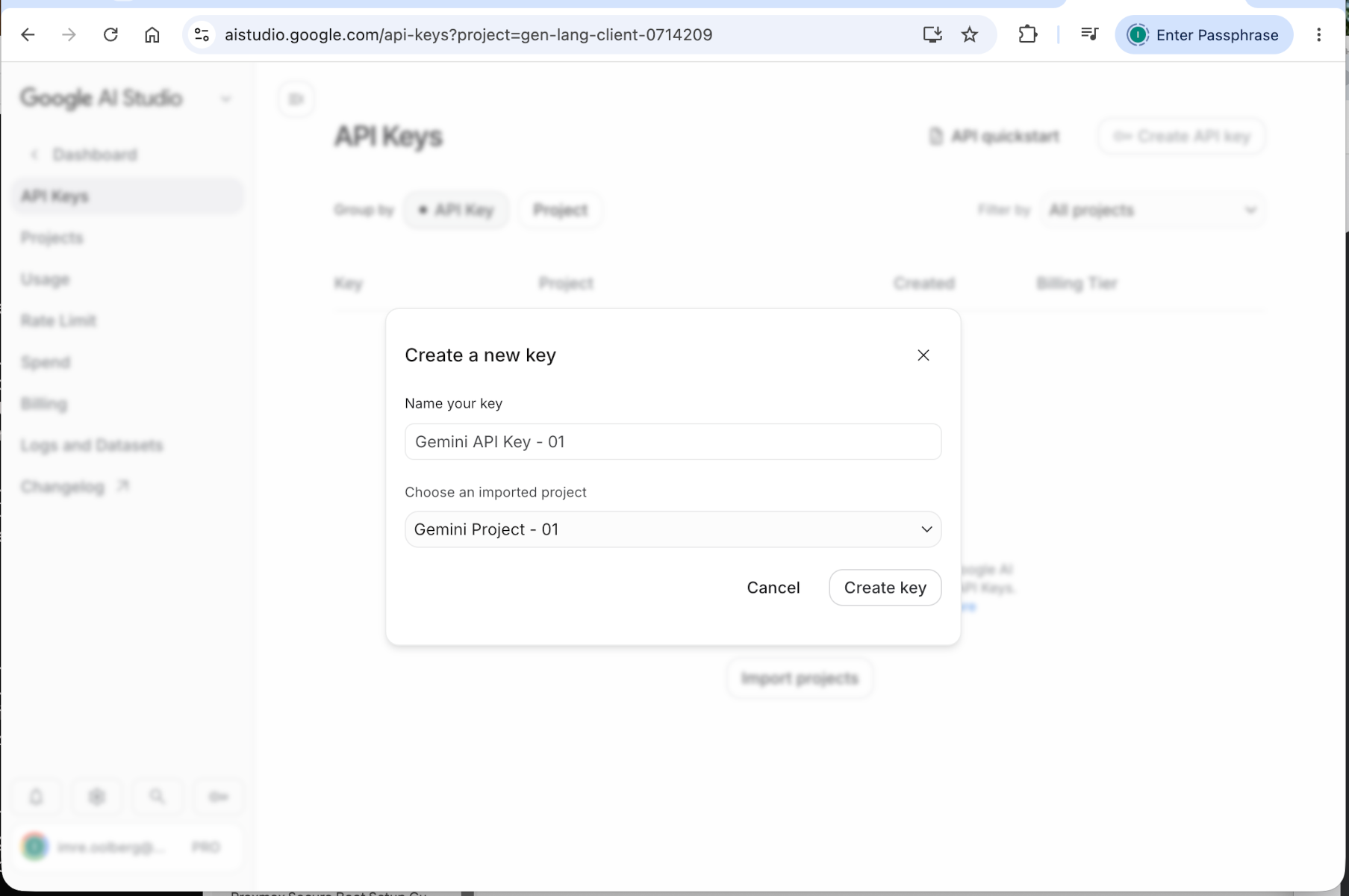
Task: Go back using browser back arrow
Action: 28,34
